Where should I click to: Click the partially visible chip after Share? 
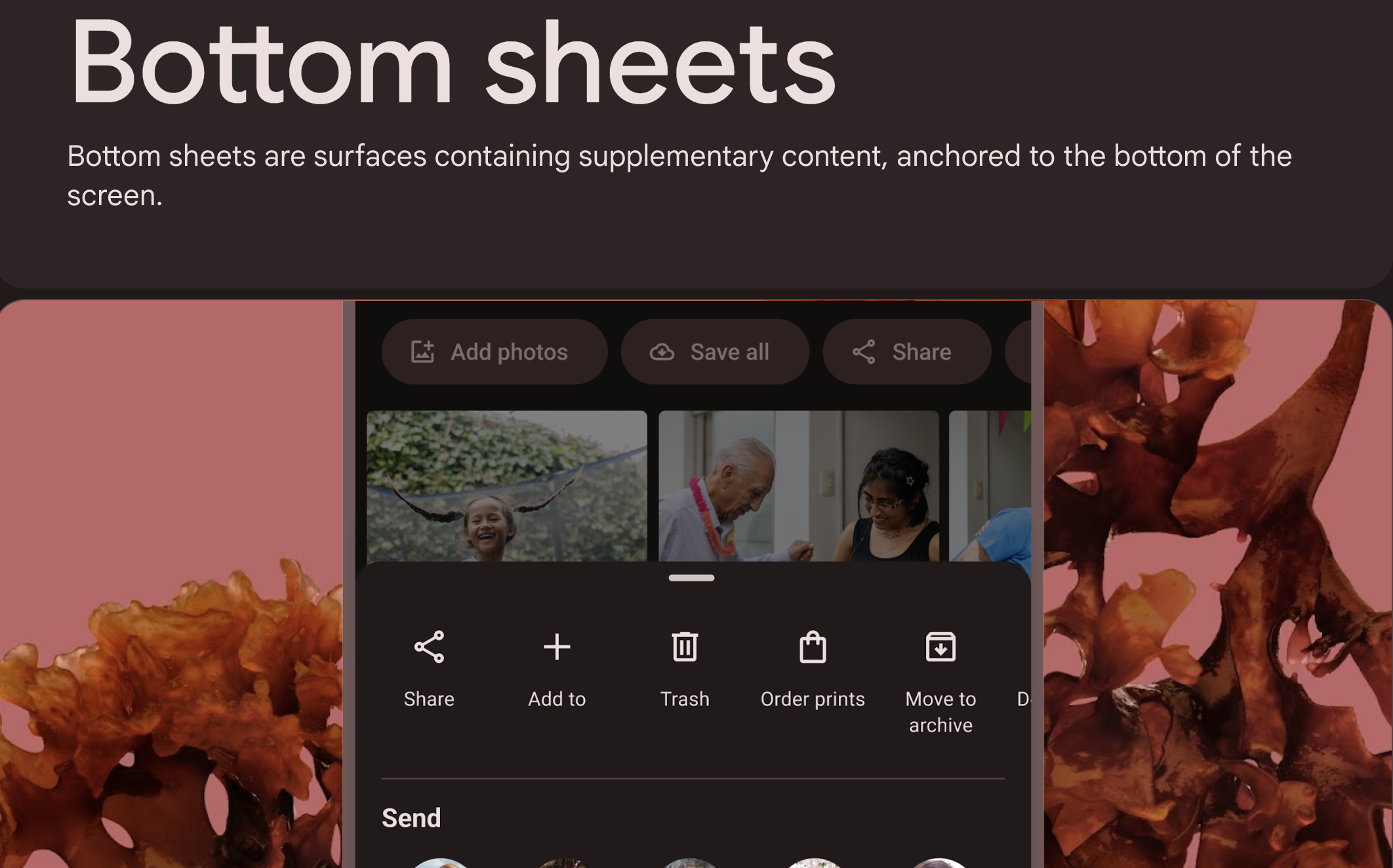(1019, 352)
